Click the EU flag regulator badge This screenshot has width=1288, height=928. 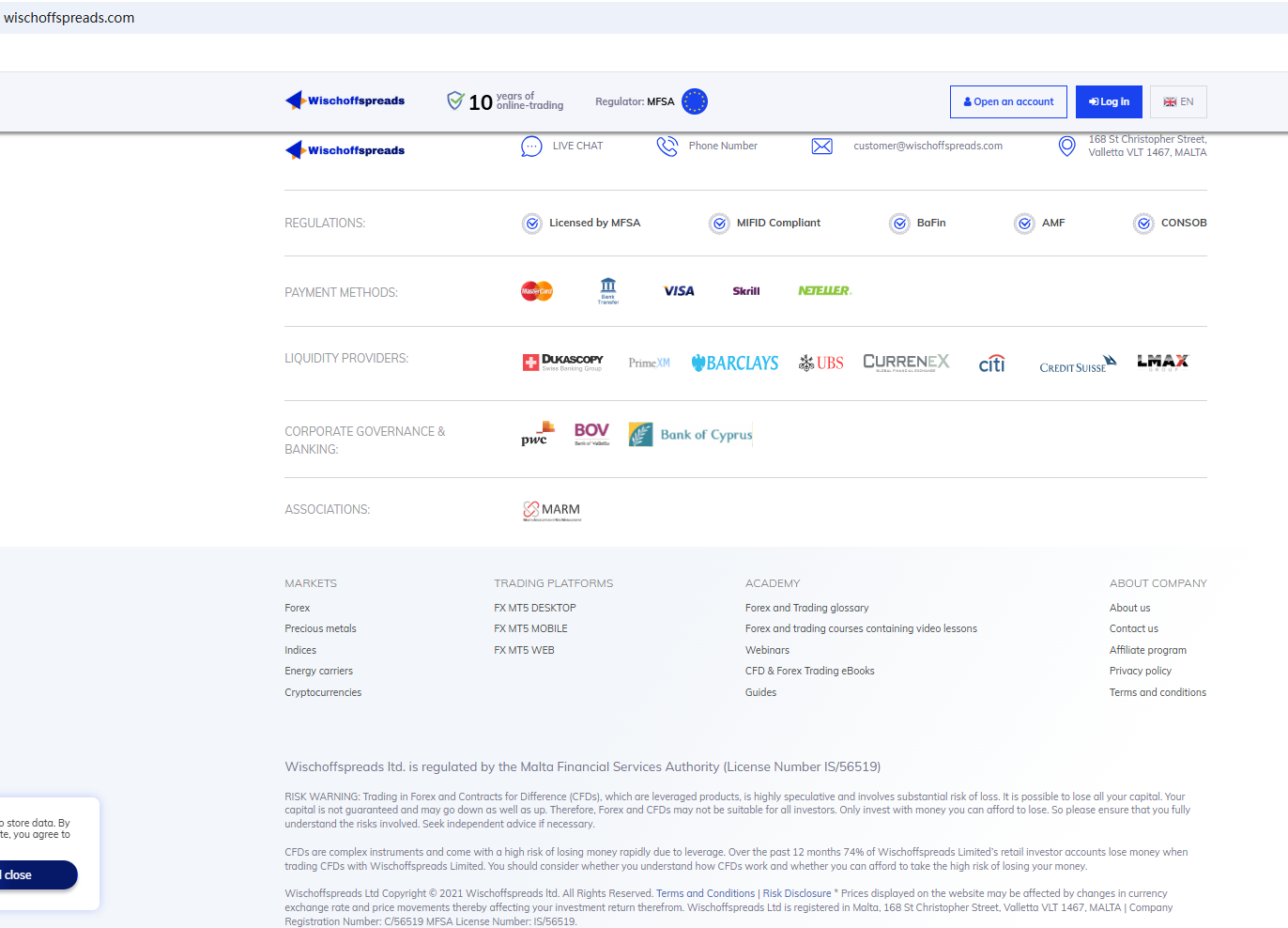coord(695,101)
